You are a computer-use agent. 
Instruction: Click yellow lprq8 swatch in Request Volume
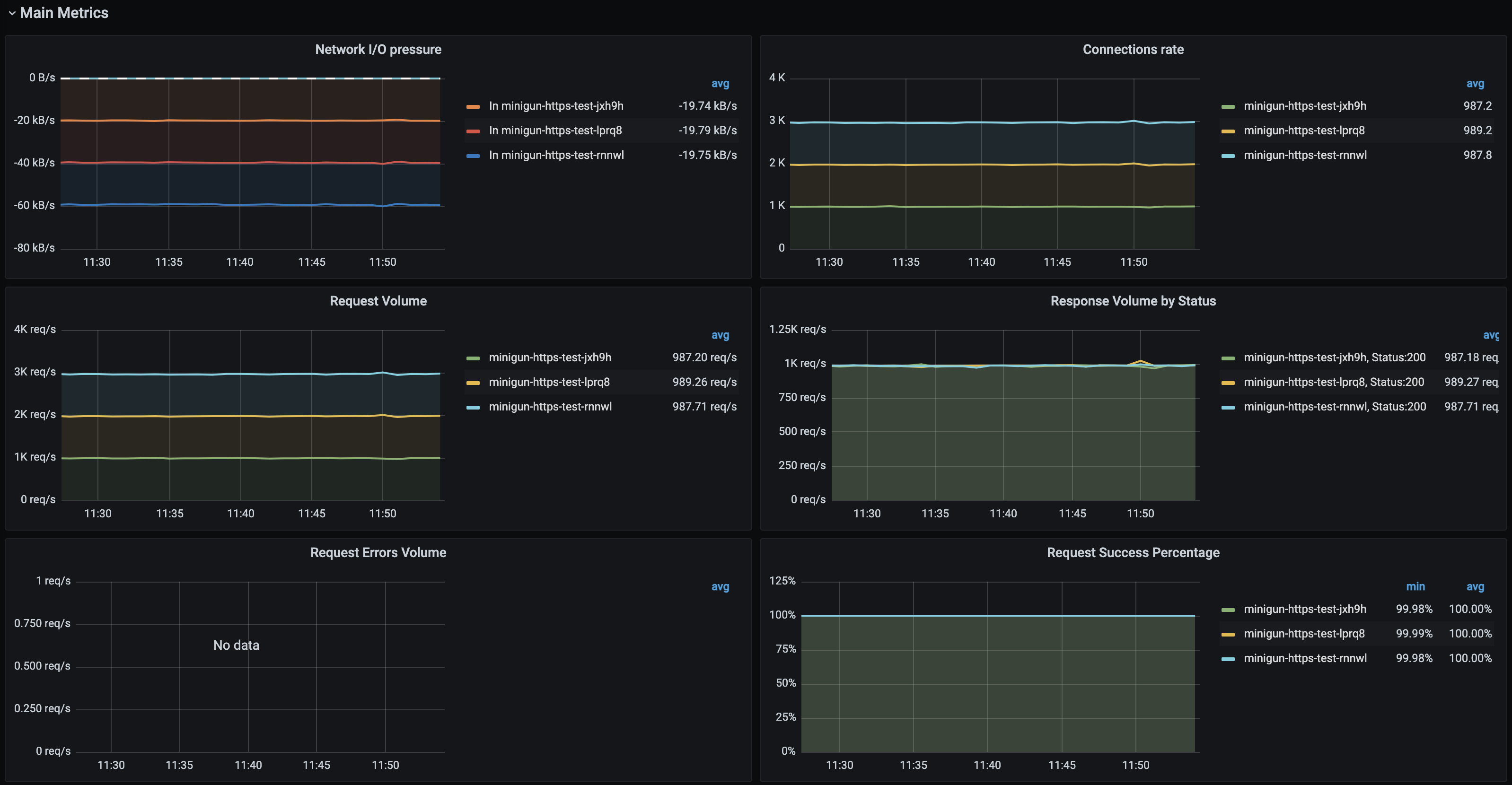pyautogui.click(x=473, y=383)
